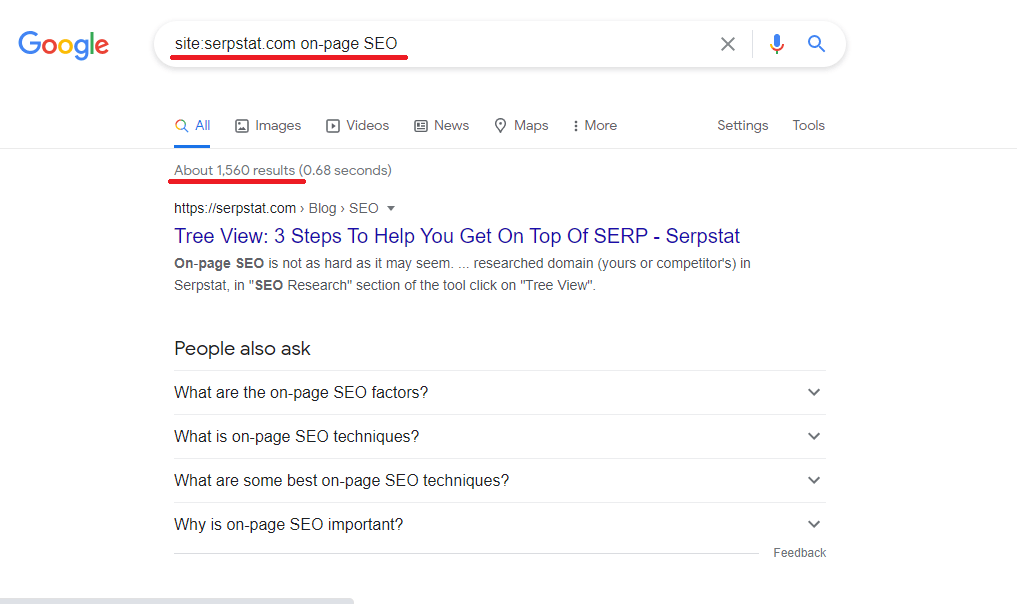Click the https://serpstat.com › Blog › SEO breadcrumb

(x=276, y=208)
